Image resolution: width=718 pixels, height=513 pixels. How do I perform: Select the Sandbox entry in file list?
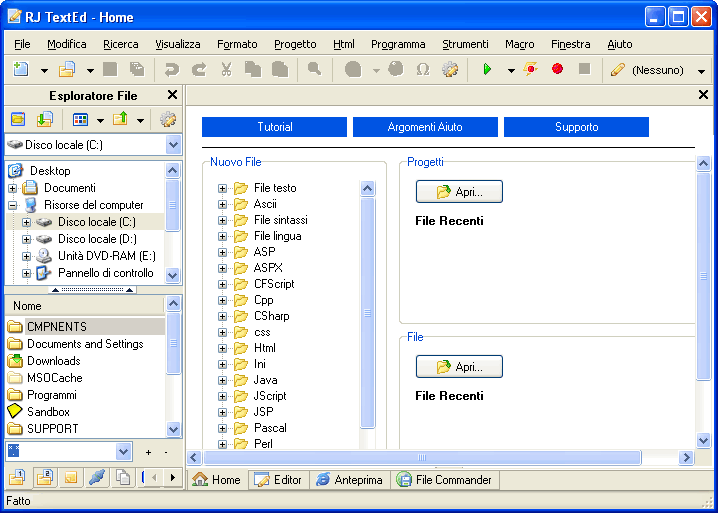click(48, 412)
